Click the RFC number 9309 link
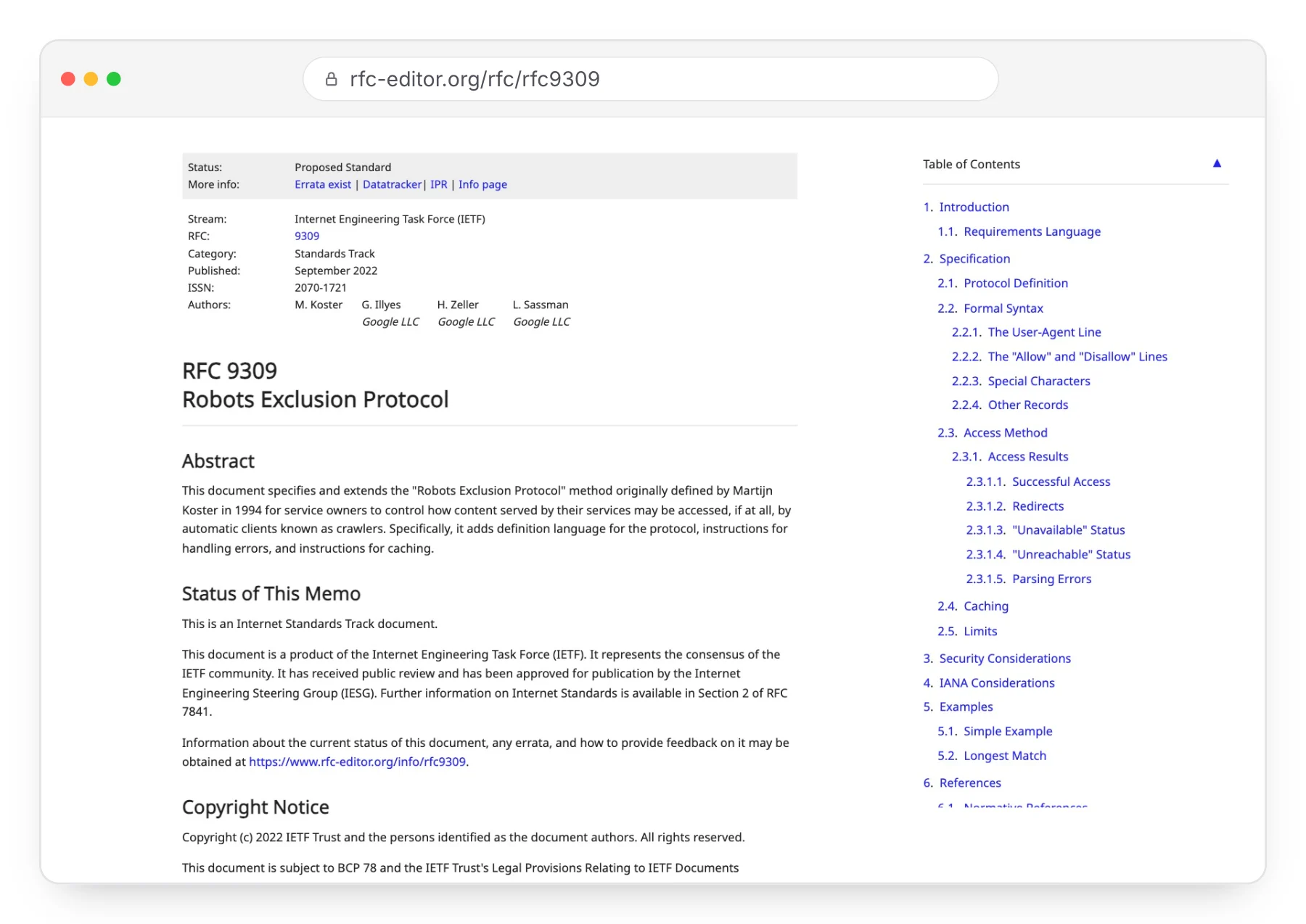This screenshot has height=924, width=1306. pyautogui.click(x=307, y=236)
